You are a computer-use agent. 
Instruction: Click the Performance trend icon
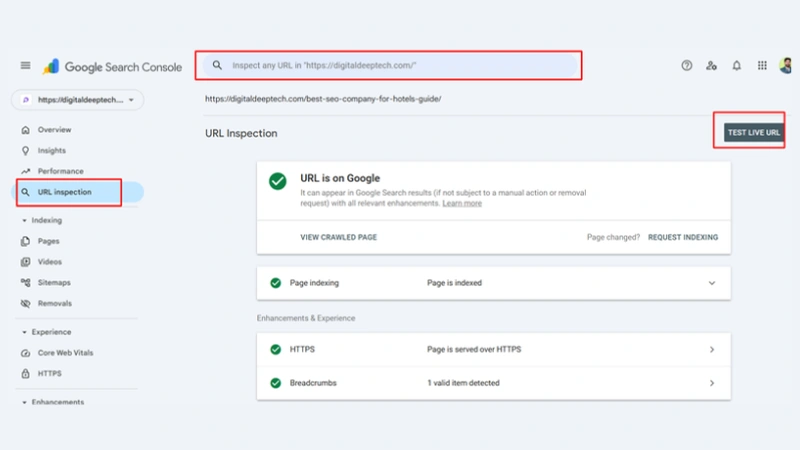pos(26,171)
